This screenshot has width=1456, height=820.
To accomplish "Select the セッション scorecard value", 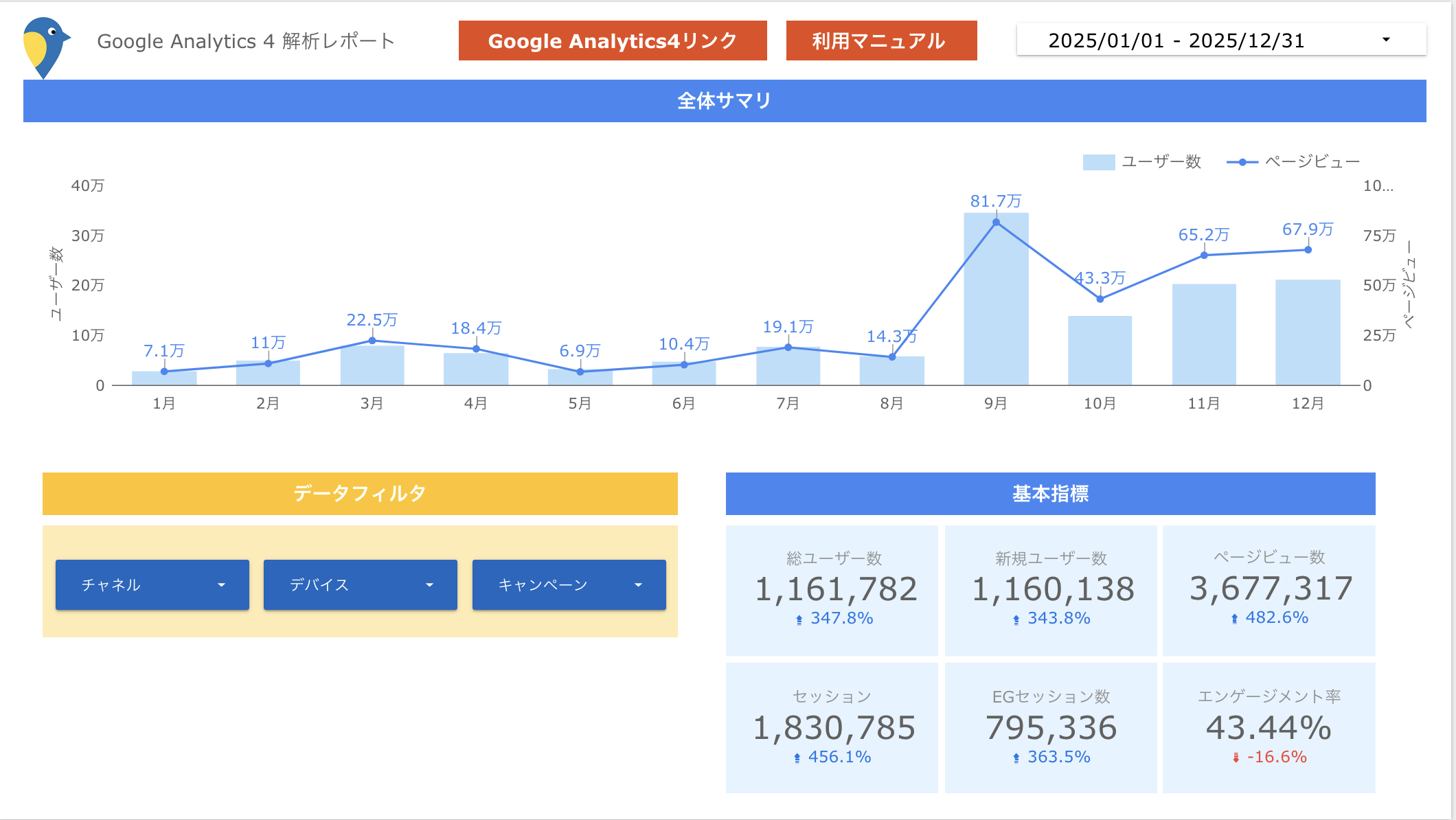I will 834,728.
